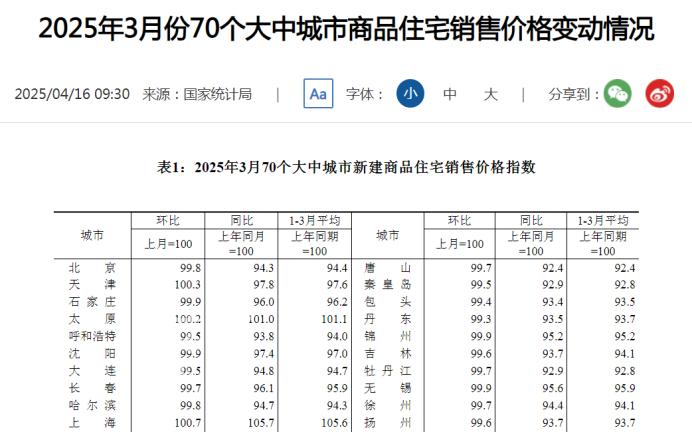Select the 石家庄 city cell

tap(91, 301)
